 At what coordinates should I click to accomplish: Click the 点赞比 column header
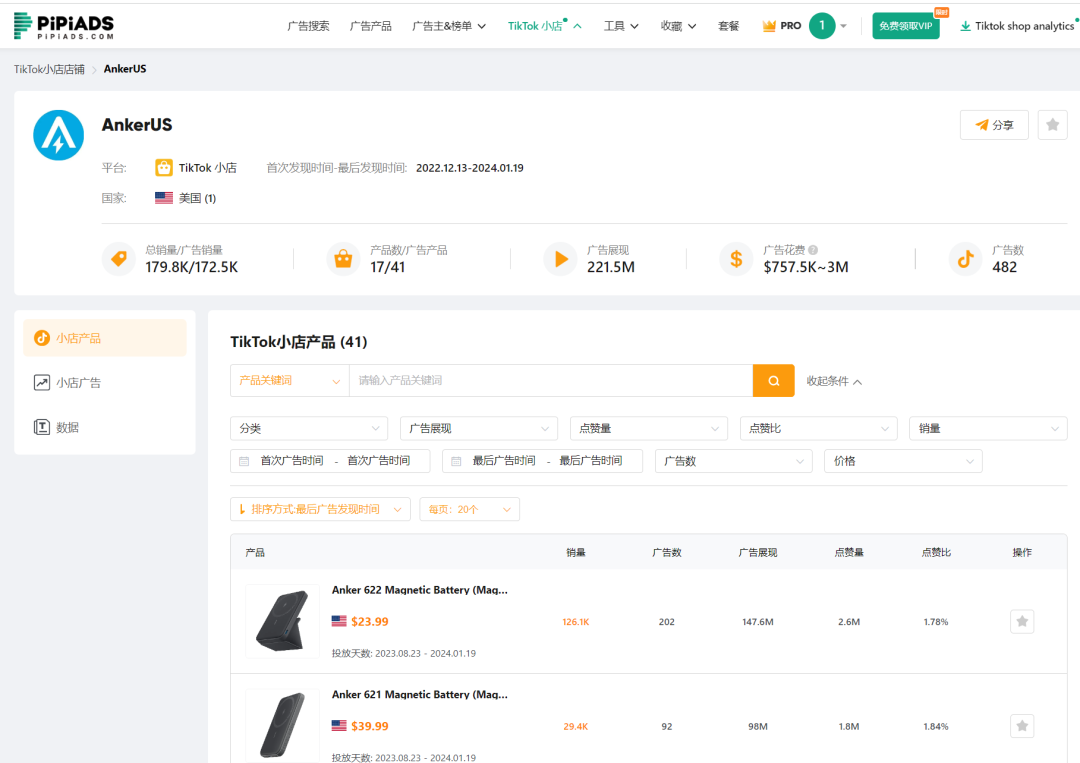pos(936,552)
